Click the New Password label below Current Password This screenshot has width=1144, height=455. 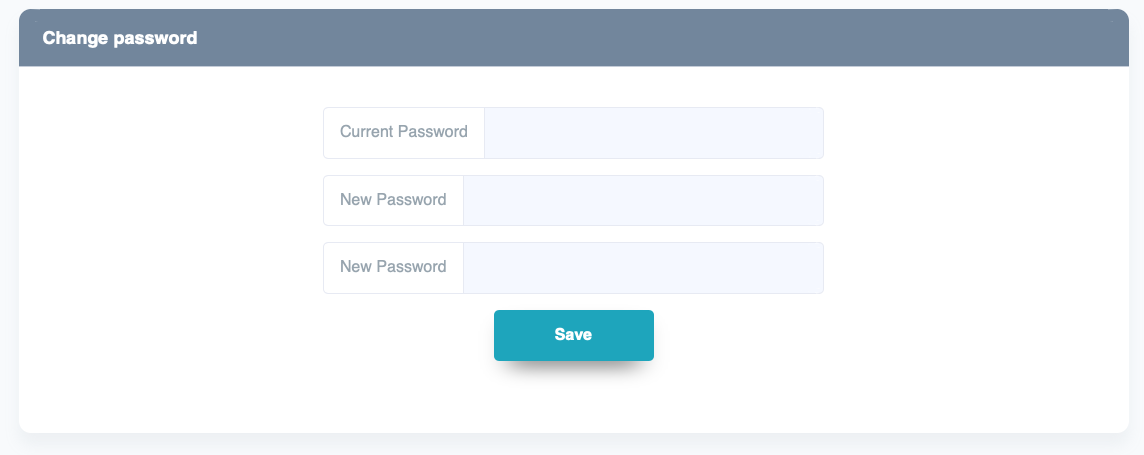(x=393, y=199)
